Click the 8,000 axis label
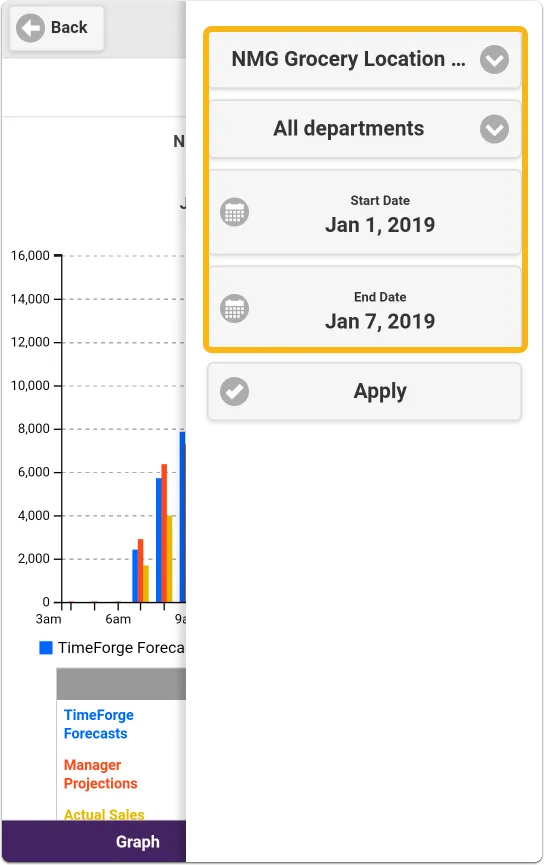The height and width of the screenshot is (865, 544). 34,429
